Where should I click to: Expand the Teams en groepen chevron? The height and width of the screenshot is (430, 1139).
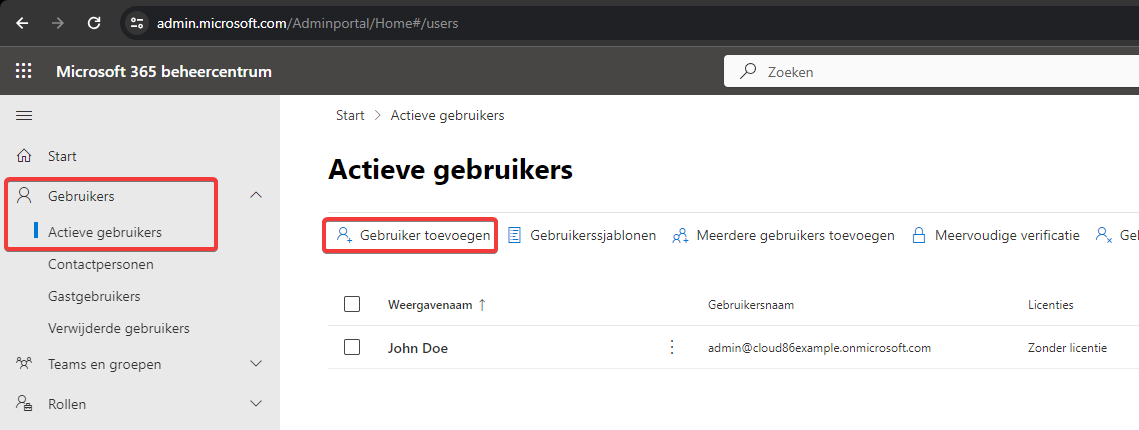pyautogui.click(x=256, y=363)
